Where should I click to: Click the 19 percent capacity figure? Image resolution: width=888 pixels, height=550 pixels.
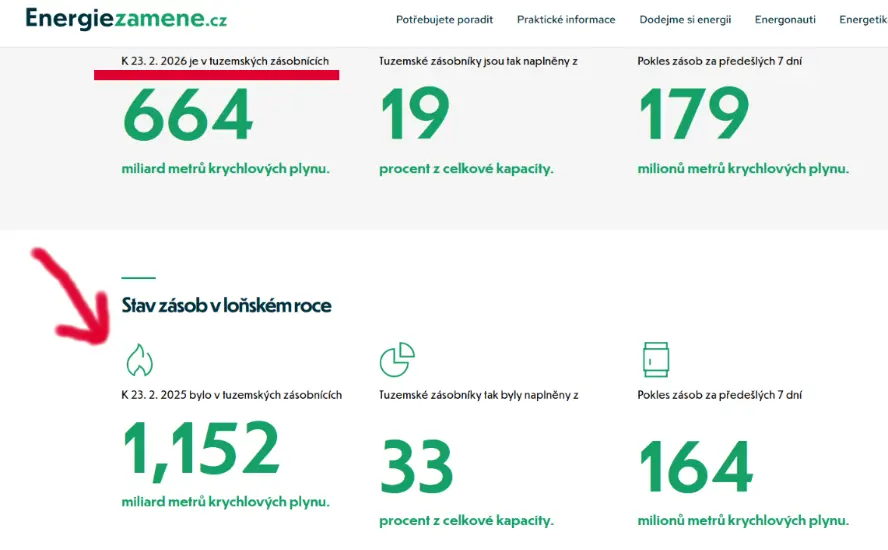415,115
